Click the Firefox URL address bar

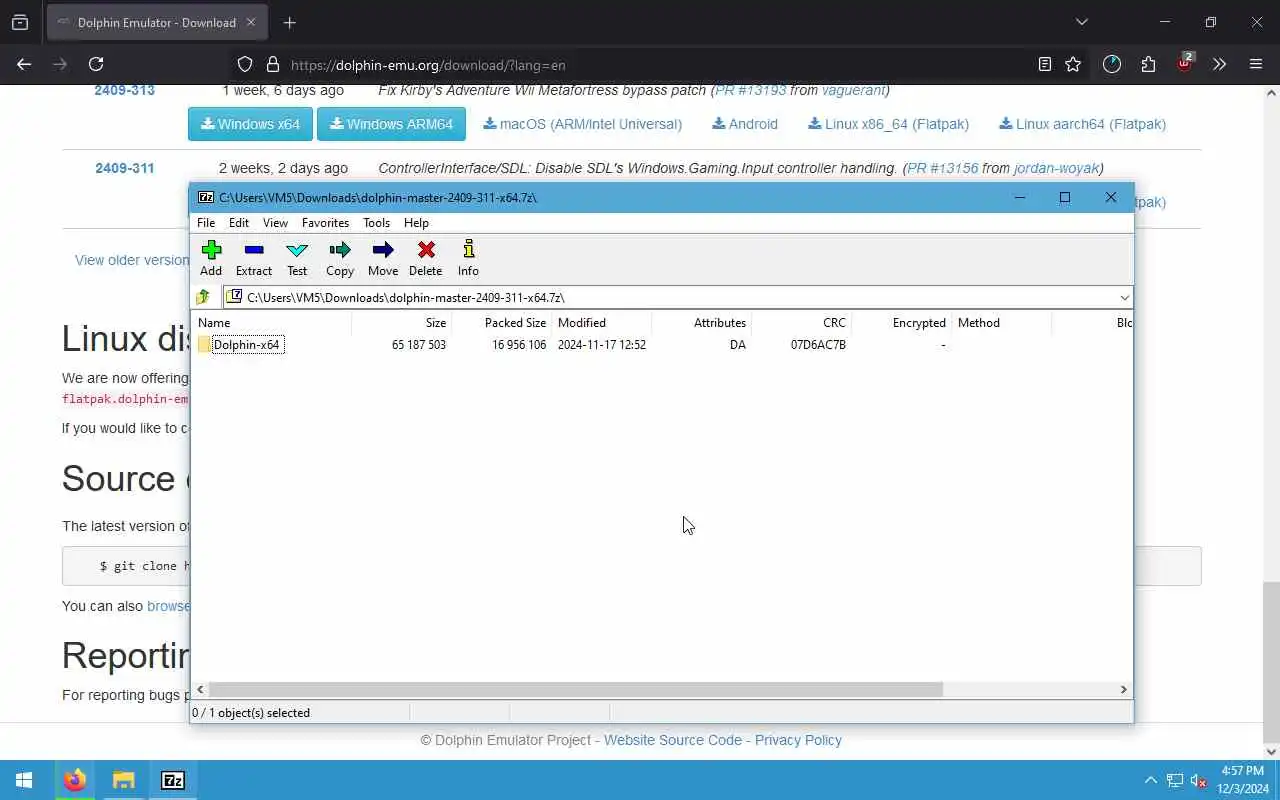660,65
